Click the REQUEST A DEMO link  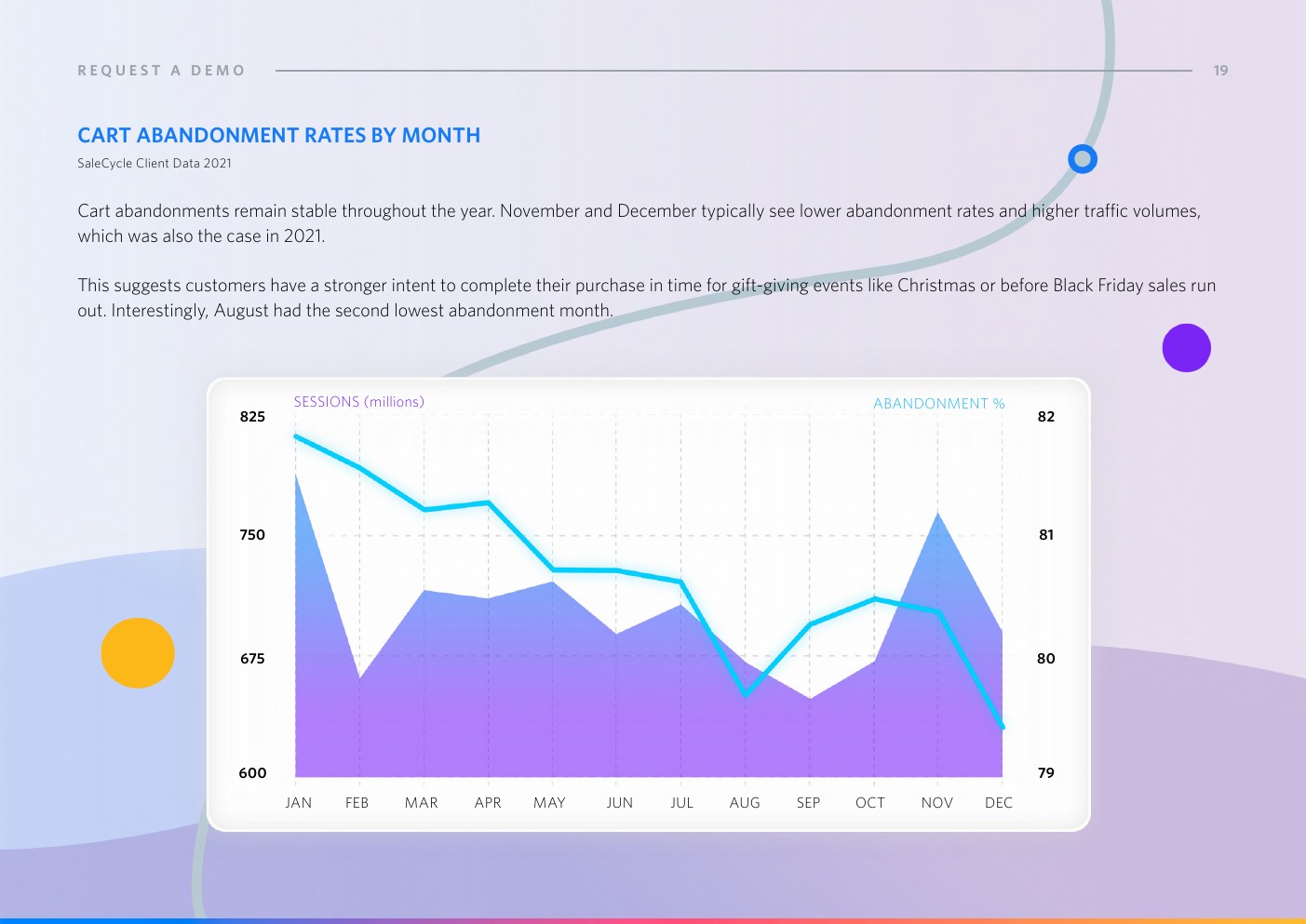(161, 71)
